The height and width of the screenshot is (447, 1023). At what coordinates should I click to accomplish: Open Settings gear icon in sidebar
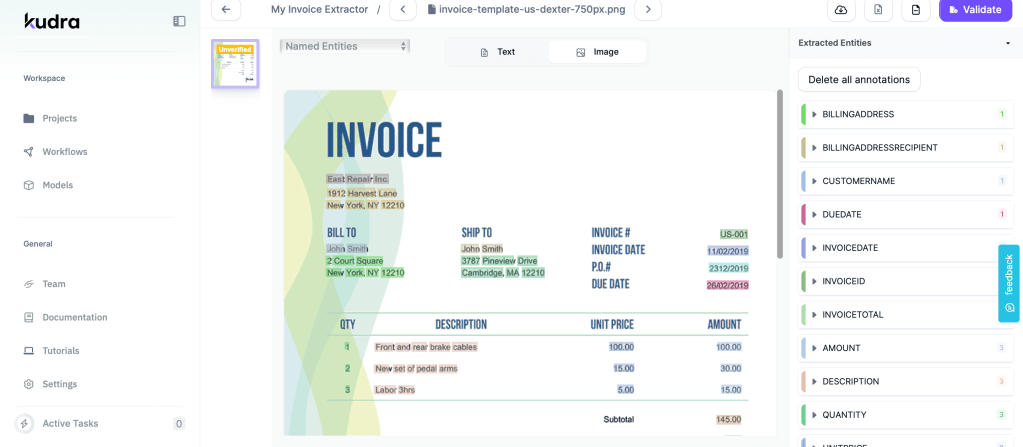[29, 384]
